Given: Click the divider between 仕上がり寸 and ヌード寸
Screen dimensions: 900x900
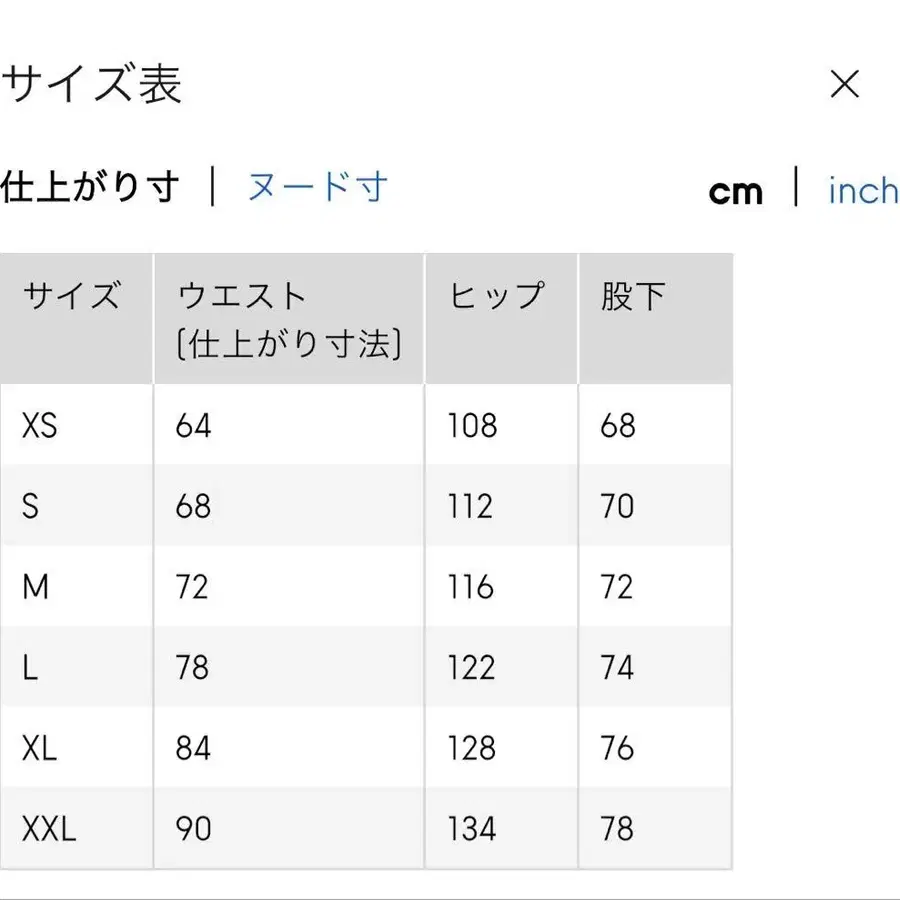Looking at the screenshot, I should 214,186.
